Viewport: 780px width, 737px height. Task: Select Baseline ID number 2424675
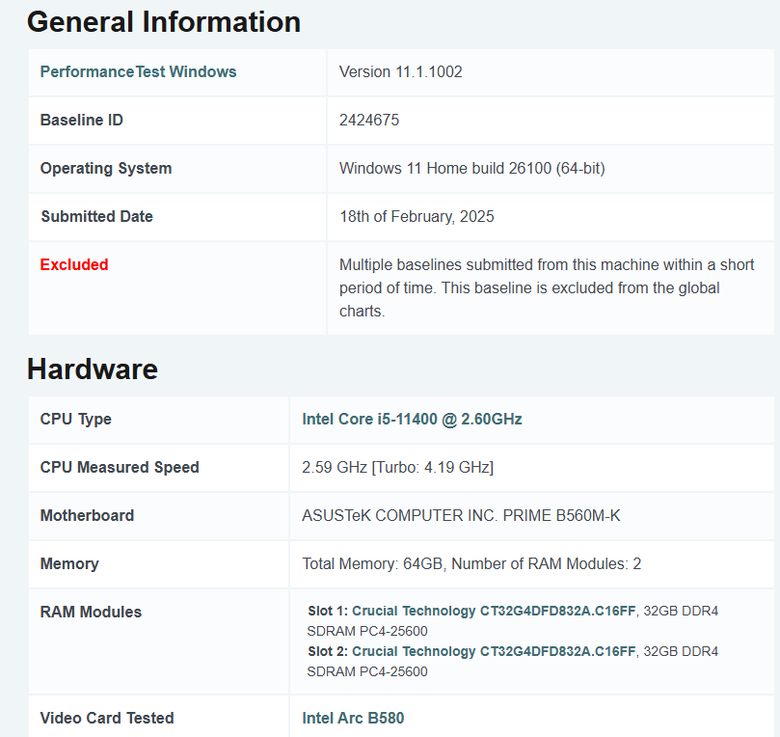369,120
